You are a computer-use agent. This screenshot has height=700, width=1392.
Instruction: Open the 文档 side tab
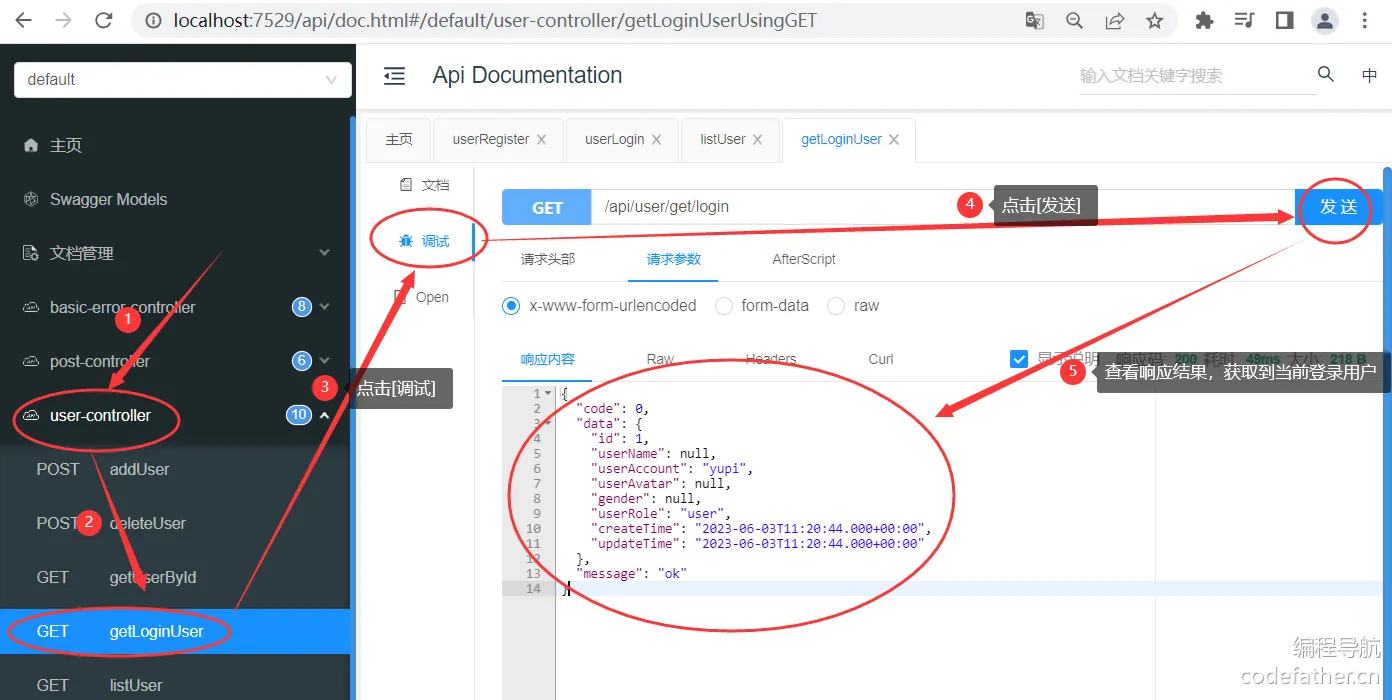424,185
